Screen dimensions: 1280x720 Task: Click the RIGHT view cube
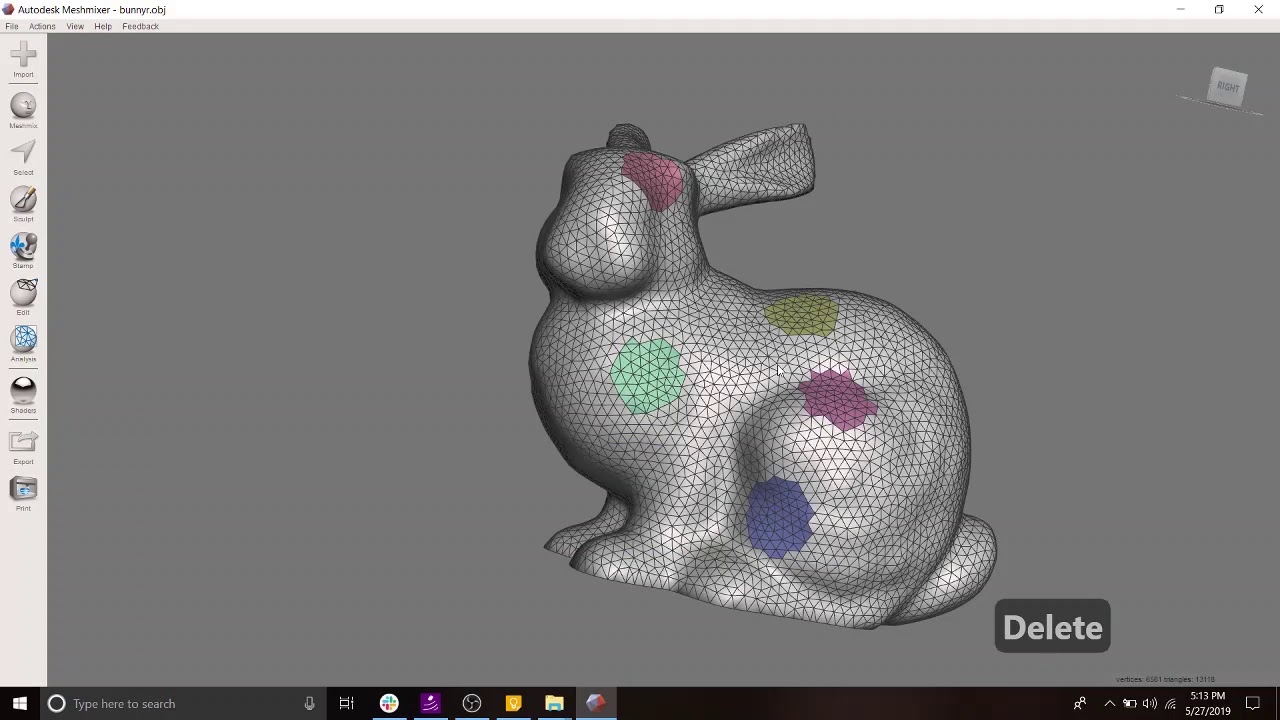point(1228,86)
